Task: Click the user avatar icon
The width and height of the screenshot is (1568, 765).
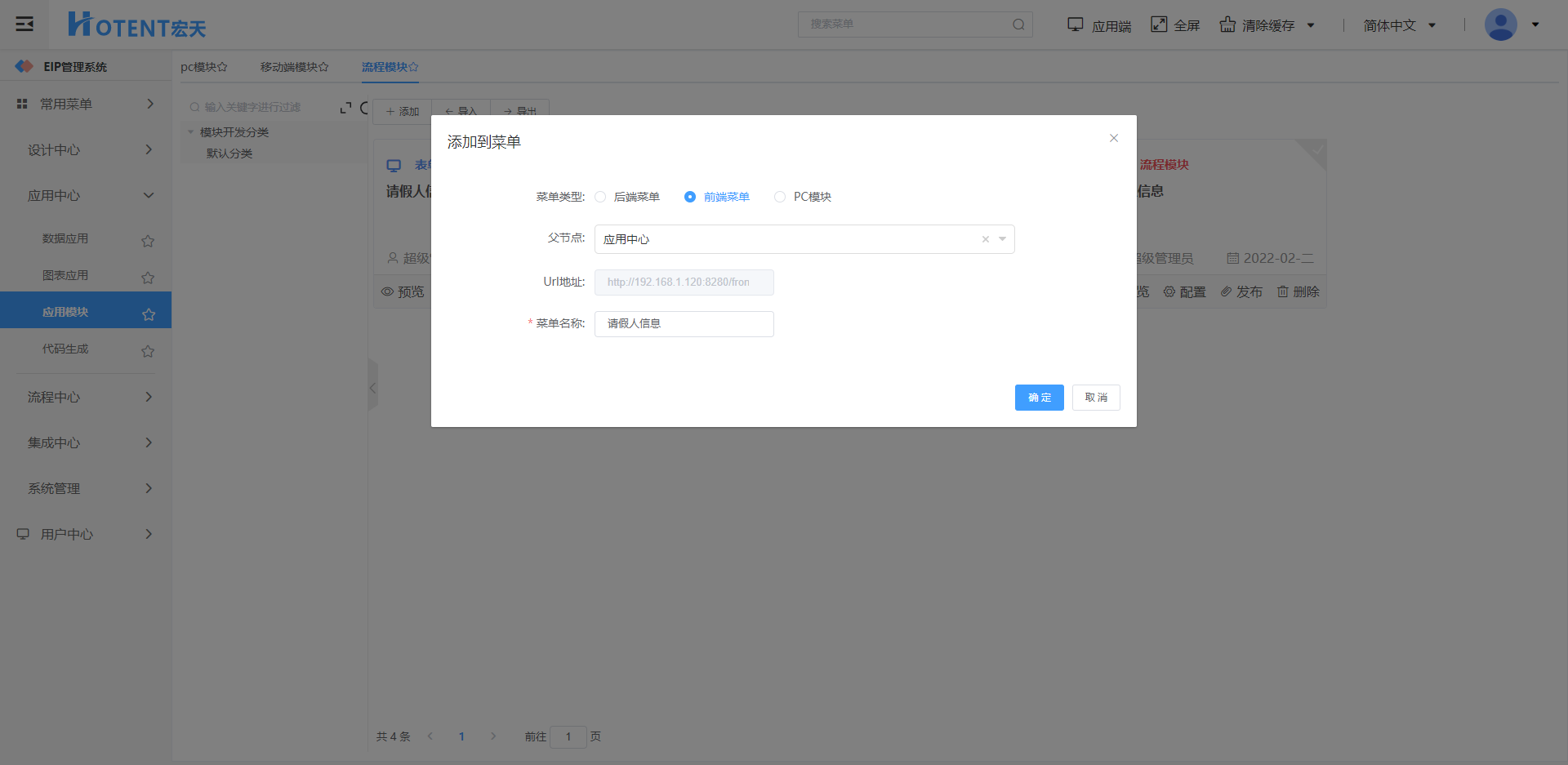Action: click(x=1500, y=24)
